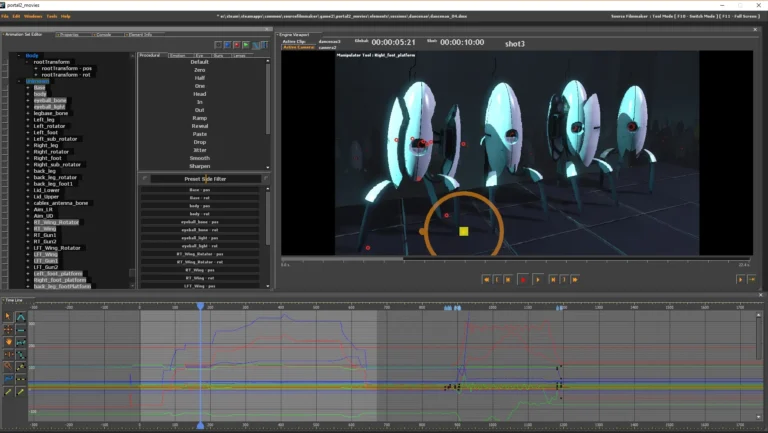The height and width of the screenshot is (433, 768).
Task: Jump to the last frame with fast-forward button
Action: [x=575, y=280]
